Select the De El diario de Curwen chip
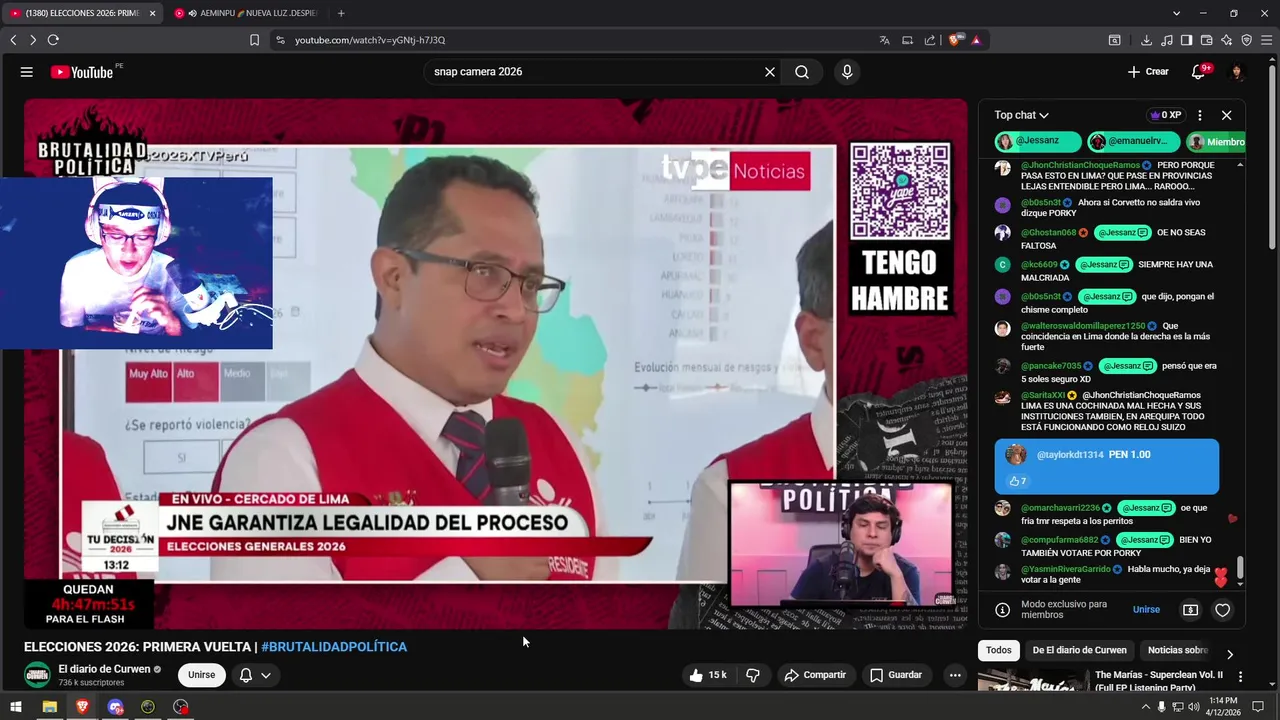Image resolution: width=1280 pixels, height=720 pixels. 1079,650
